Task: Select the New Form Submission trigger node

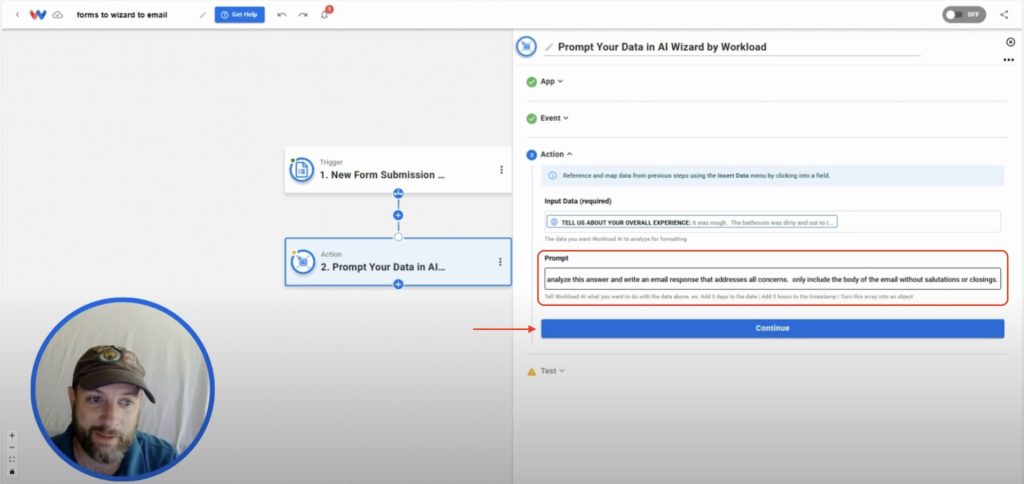Action: point(398,170)
